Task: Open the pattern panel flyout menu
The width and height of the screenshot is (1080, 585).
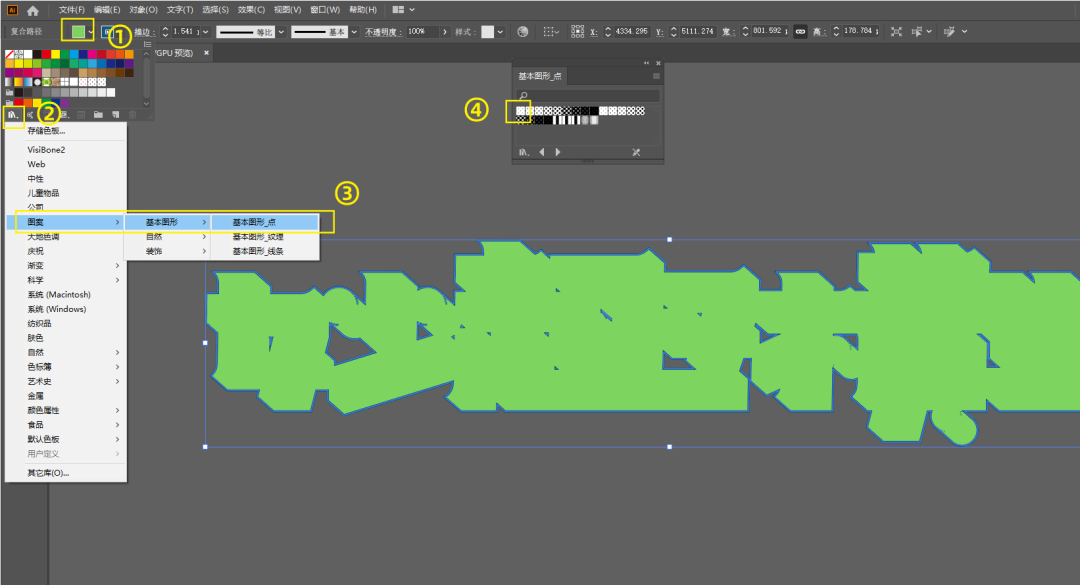Action: 656,76
